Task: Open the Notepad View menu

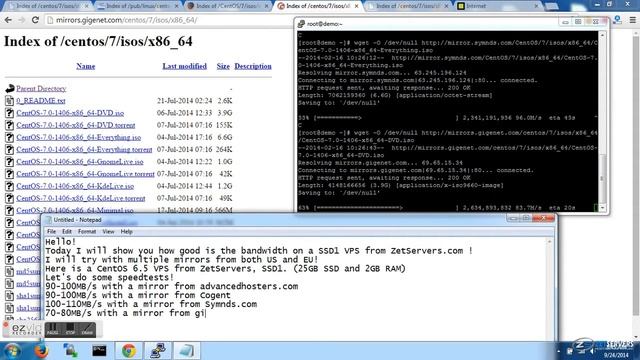Action: (x=108, y=231)
